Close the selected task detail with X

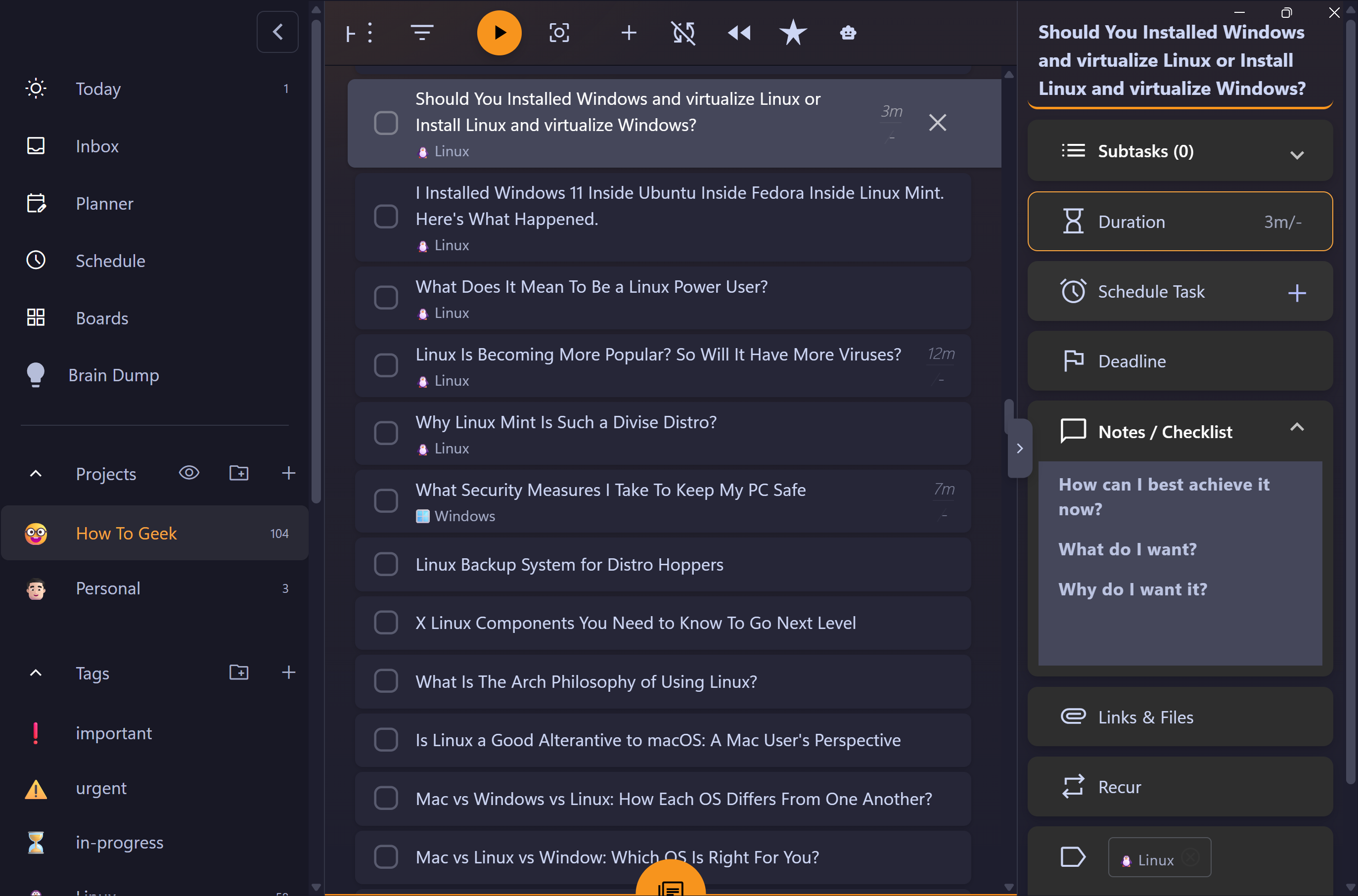click(937, 122)
